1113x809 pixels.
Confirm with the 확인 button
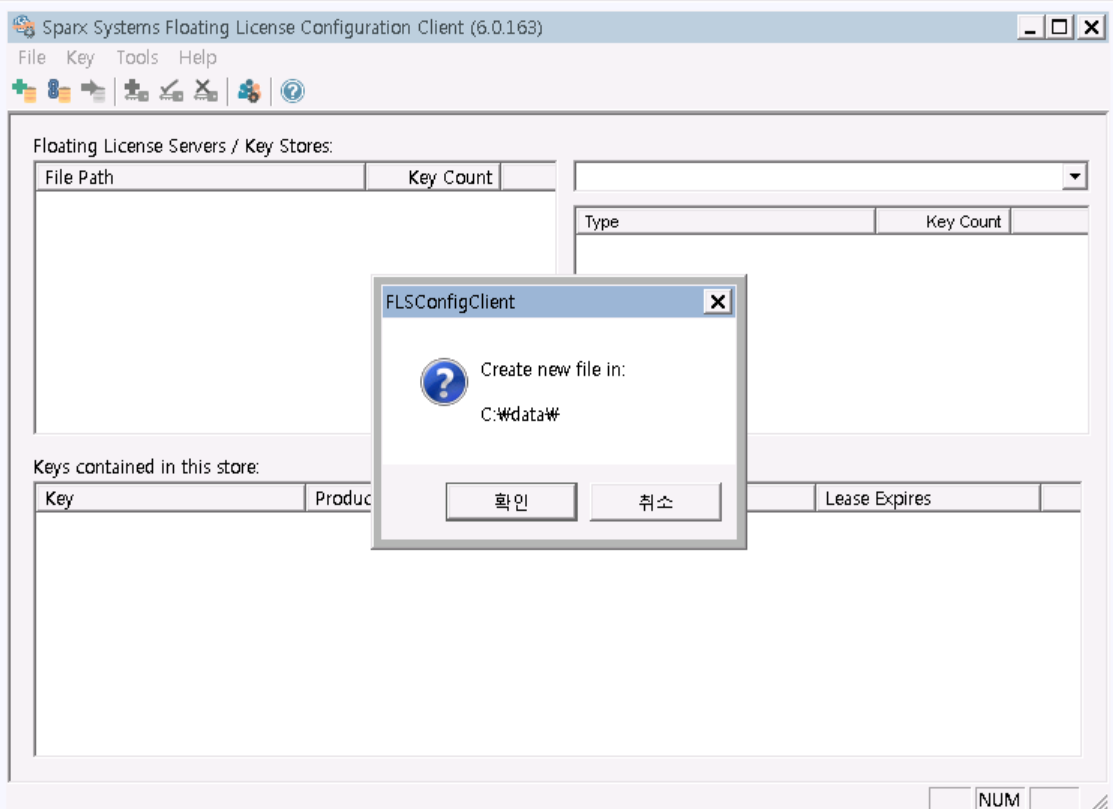pos(511,502)
